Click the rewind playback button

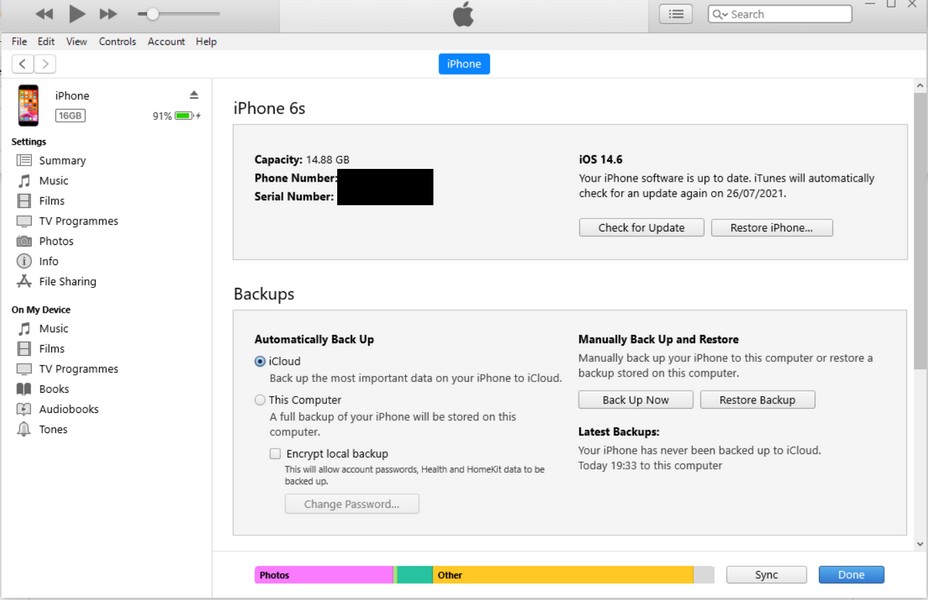click(x=44, y=14)
